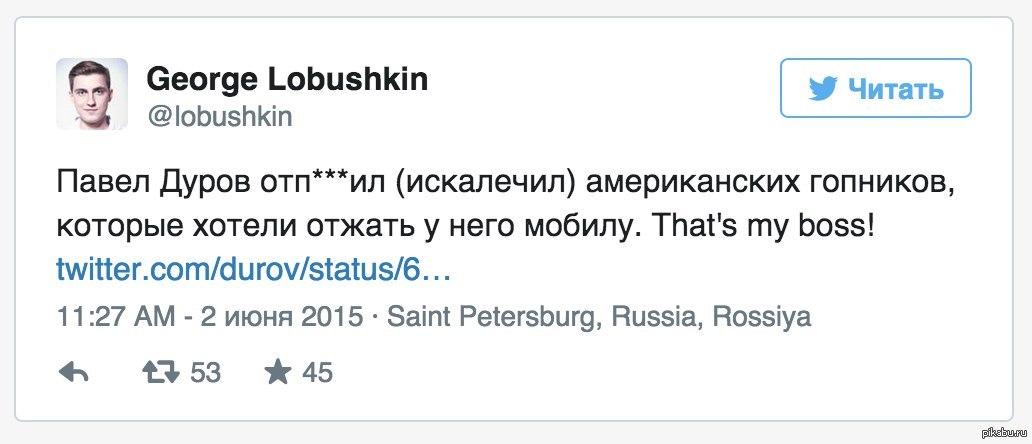Click the Twitter bird icon in the Читать button

tap(822, 89)
